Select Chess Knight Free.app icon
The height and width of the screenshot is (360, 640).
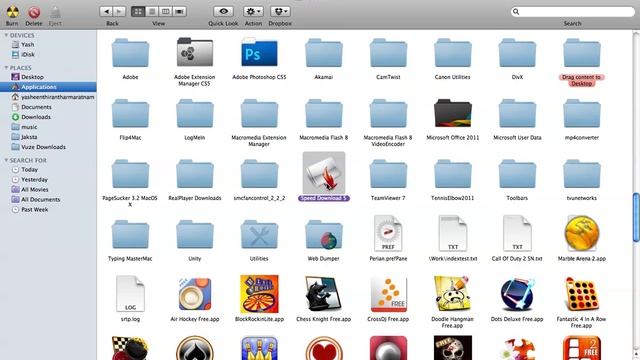click(324, 294)
